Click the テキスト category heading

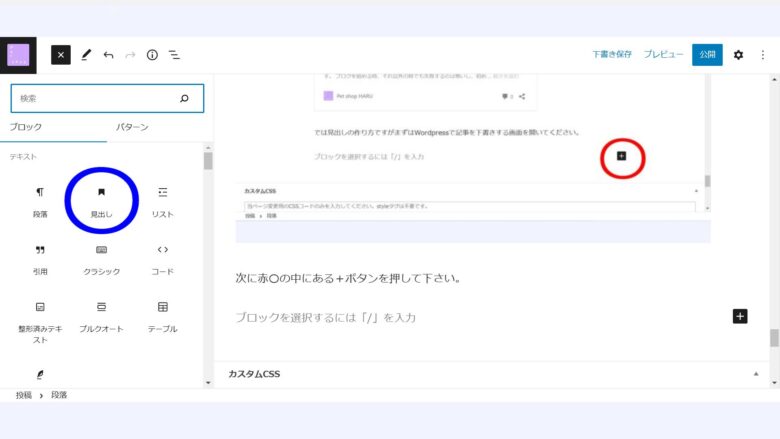(x=23, y=157)
